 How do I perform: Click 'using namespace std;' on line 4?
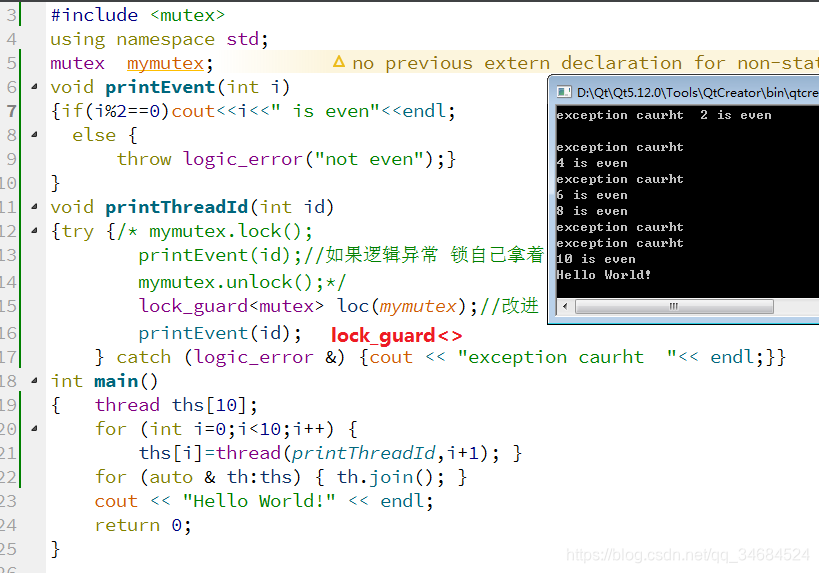click(159, 39)
